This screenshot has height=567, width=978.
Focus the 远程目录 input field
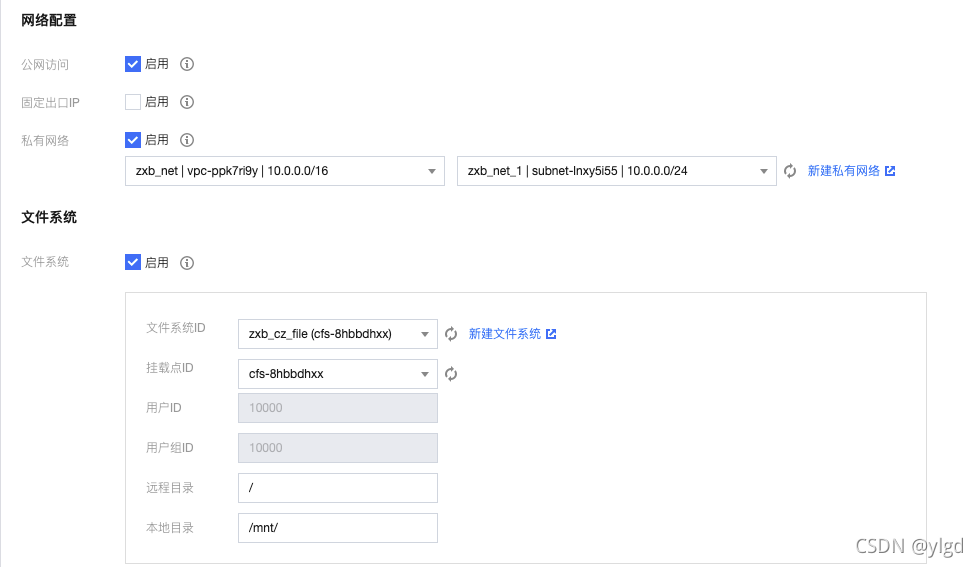337,488
